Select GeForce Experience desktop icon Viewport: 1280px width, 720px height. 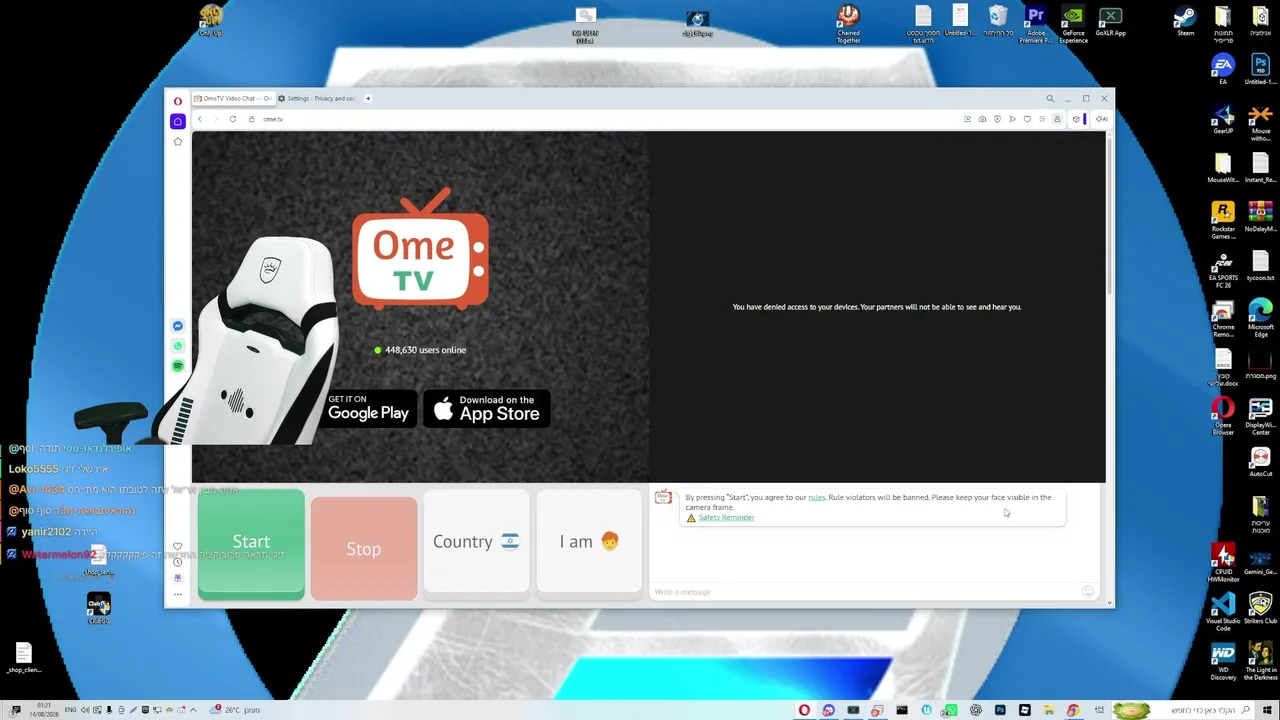coord(1073,24)
